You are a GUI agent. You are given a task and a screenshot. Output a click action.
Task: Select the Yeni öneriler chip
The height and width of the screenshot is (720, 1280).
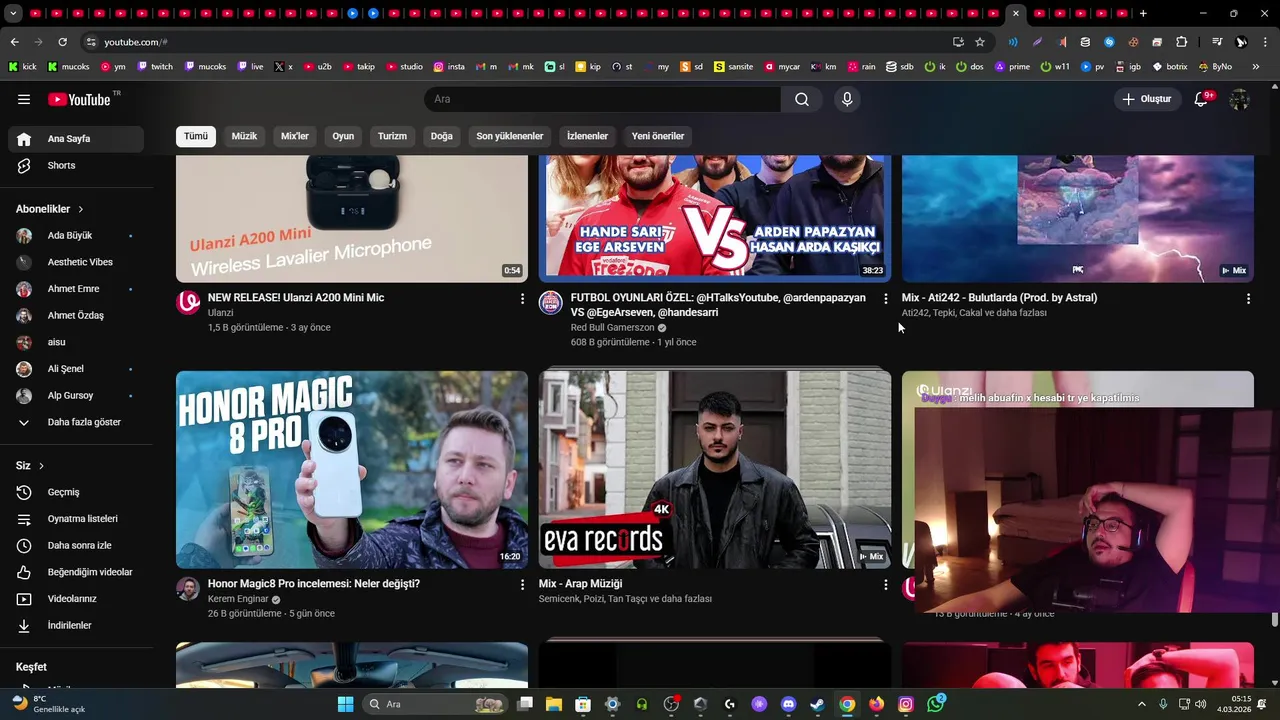pos(658,136)
